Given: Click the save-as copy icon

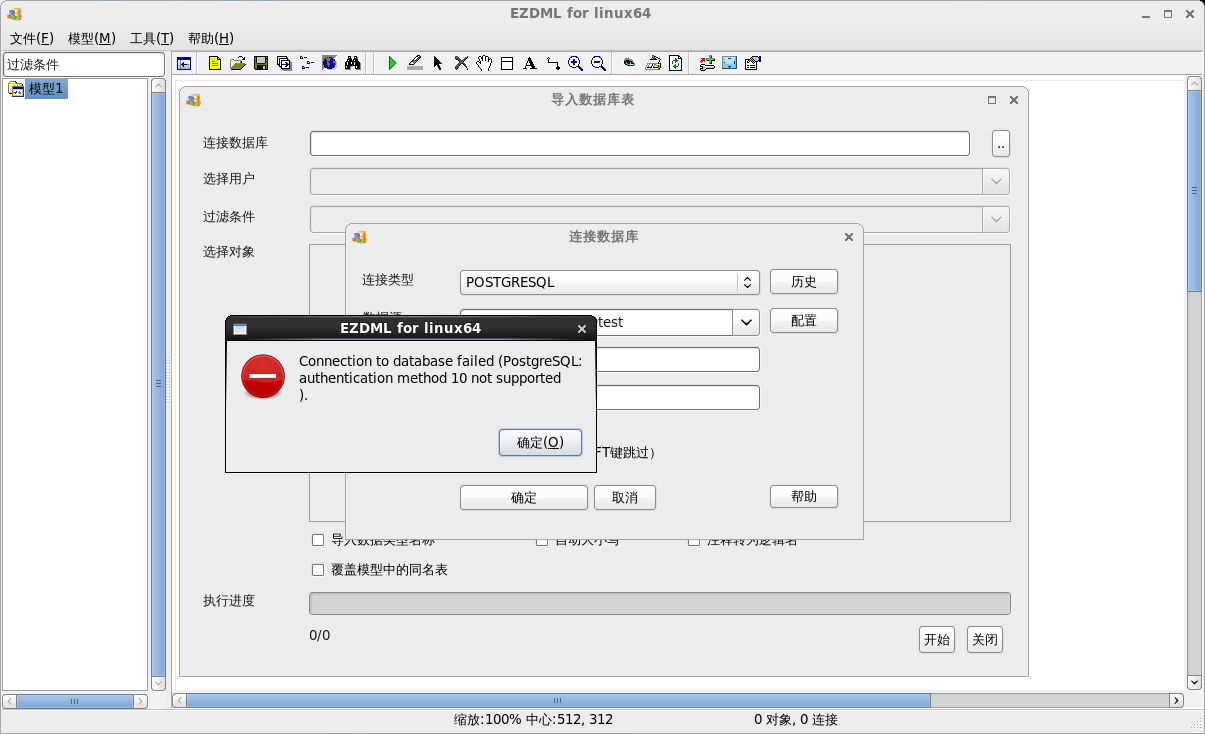Looking at the screenshot, I should 284,63.
